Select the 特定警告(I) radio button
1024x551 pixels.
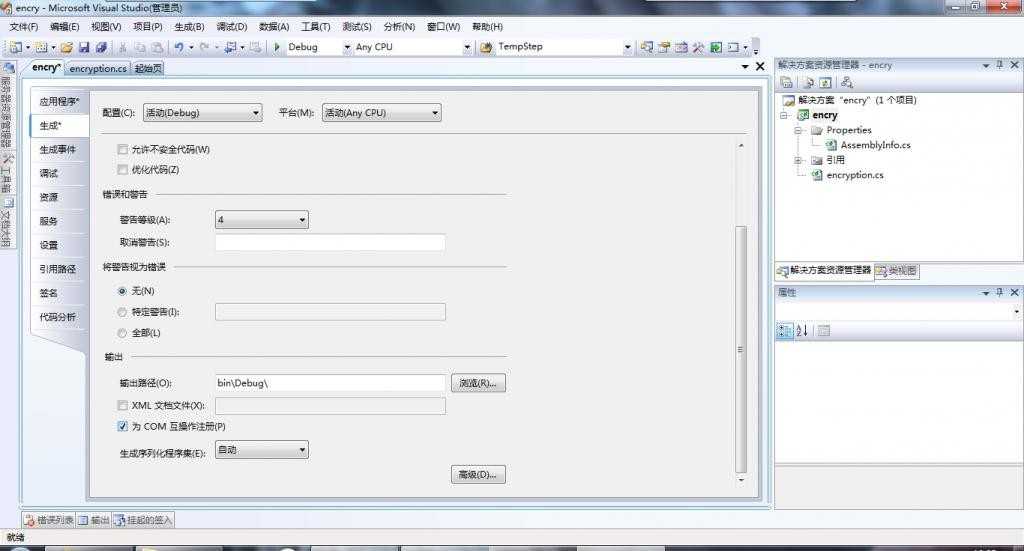point(122,312)
